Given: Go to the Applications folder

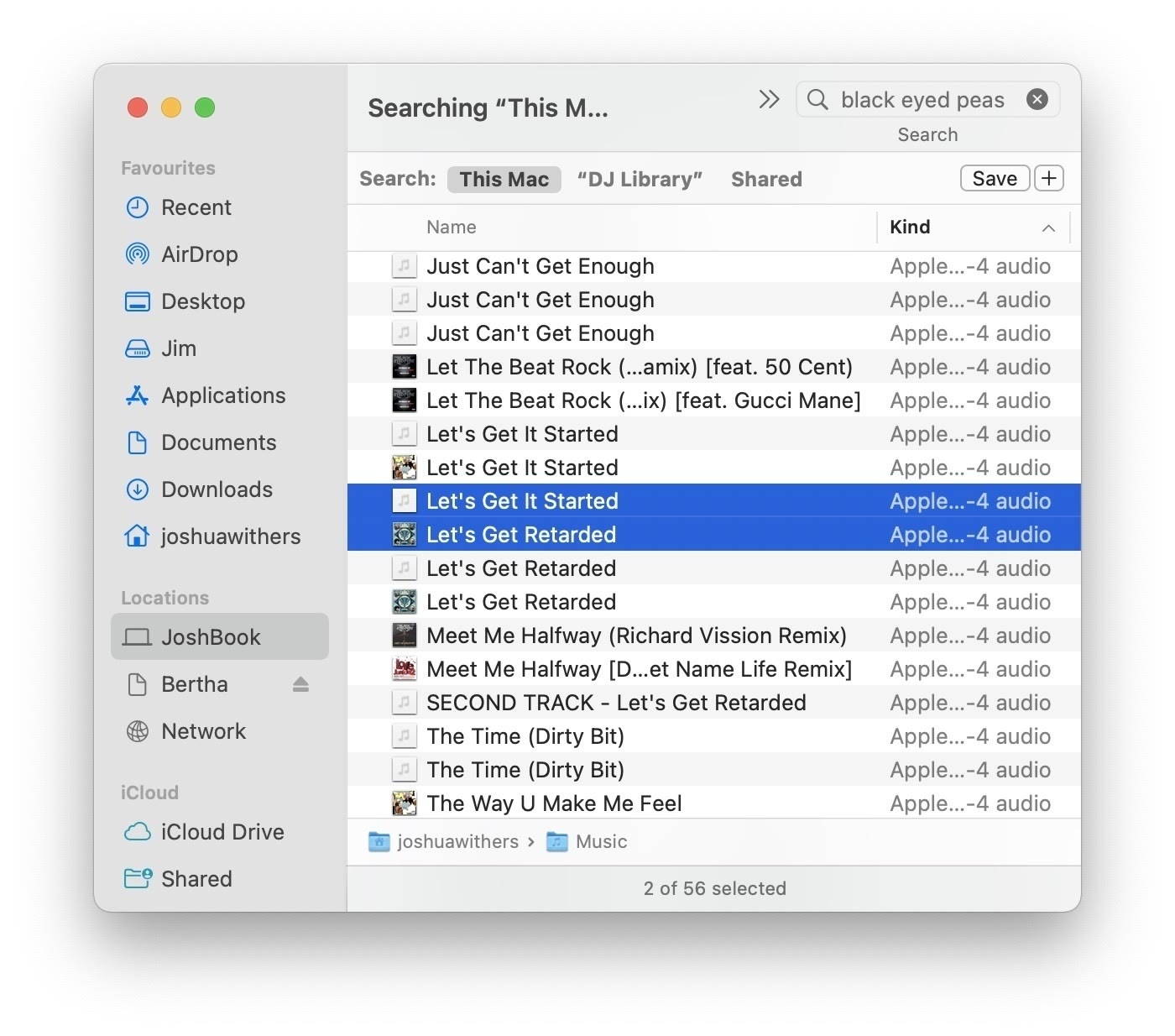Looking at the screenshot, I should 222,395.
